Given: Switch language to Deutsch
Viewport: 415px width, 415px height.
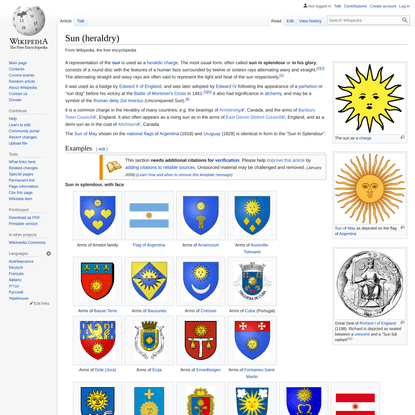Looking at the screenshot, I should (16, 267).
